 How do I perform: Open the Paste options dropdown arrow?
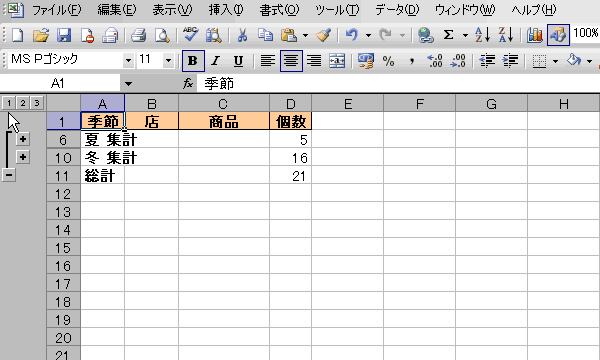[x=305, y=36]
